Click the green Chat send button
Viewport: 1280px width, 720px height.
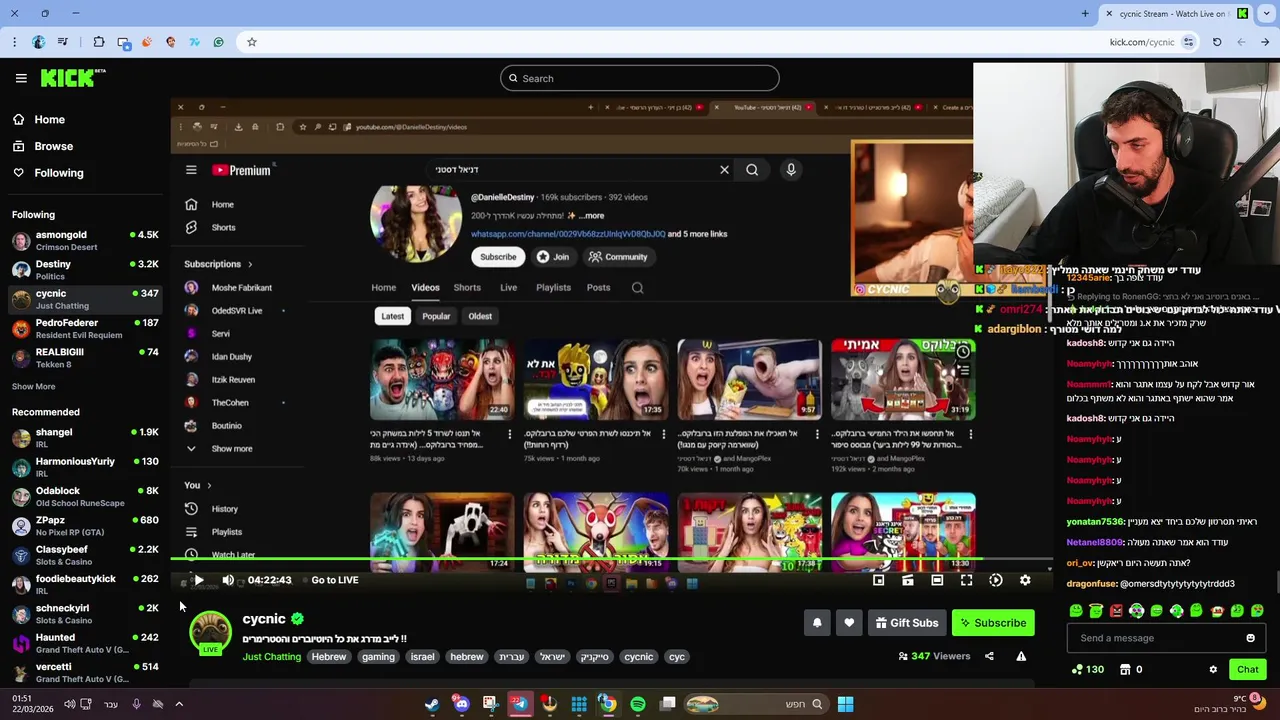1247,669
